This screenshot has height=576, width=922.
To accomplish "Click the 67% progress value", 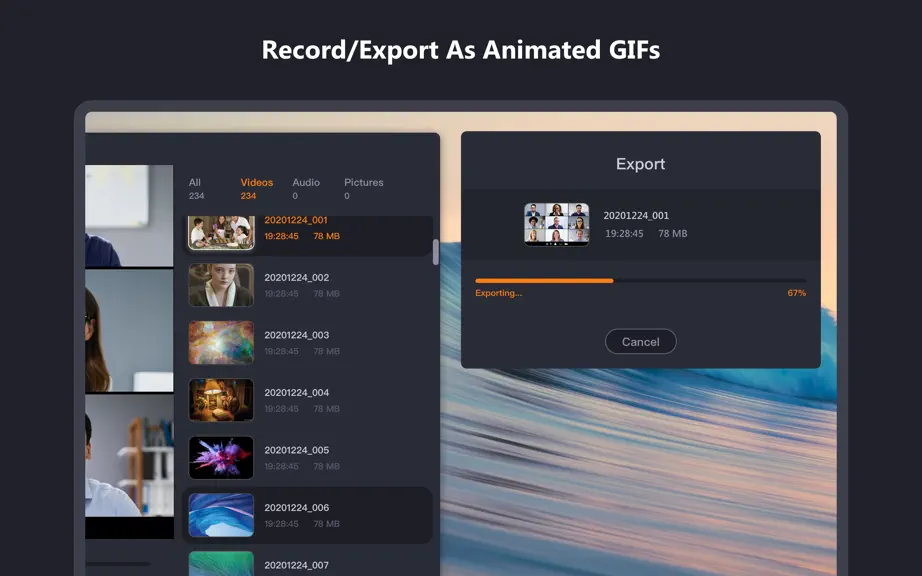I will pyautogui.click(x=797, y=293).
